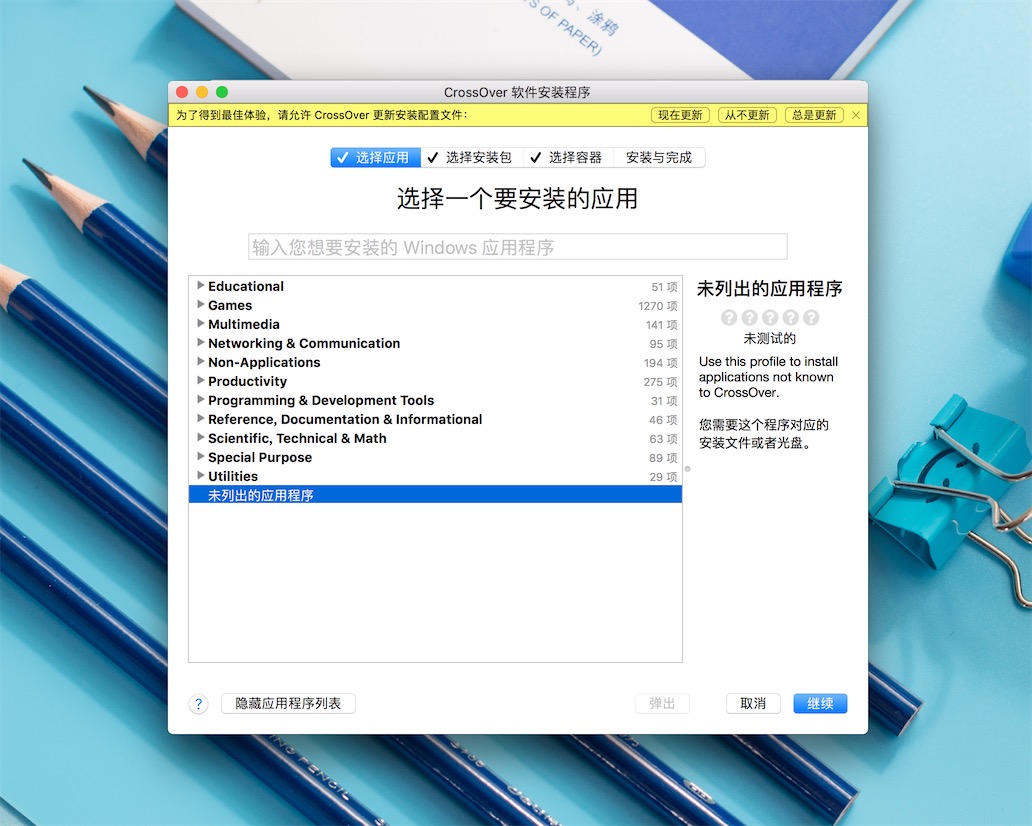Switch to the 选择安装包 step tab
Image resolution: width=1032 pixels, height=826 pixels.
pyautogui.click(x=472, y=157)
